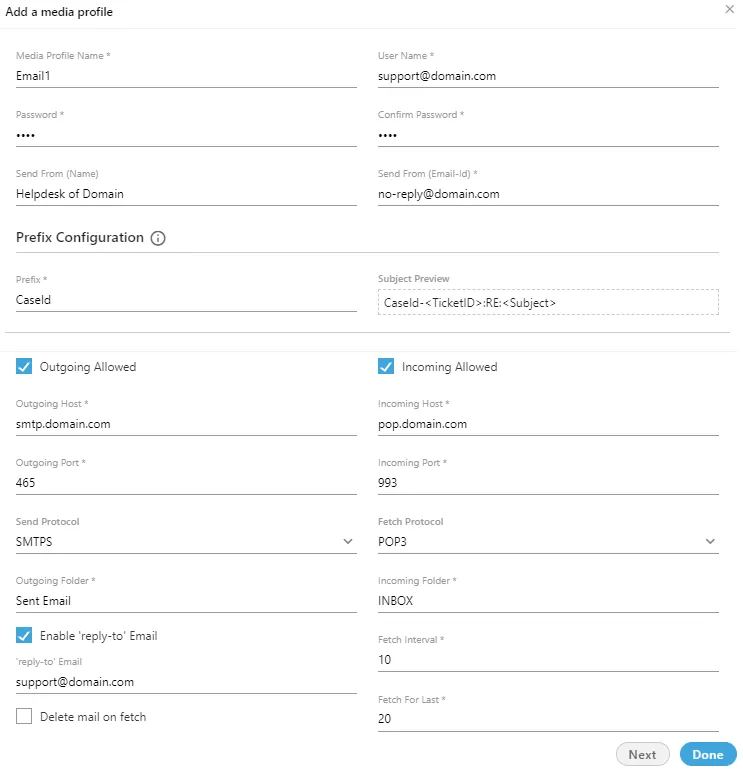Open the Send Protocol dropdown showing SMTPS

pyautogui.click(x=186, y=542)
